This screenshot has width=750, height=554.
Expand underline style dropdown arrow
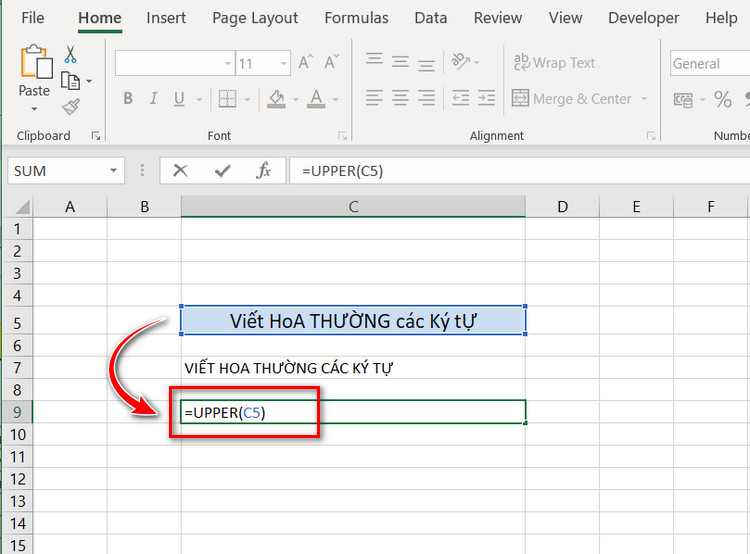pos(199,100)
